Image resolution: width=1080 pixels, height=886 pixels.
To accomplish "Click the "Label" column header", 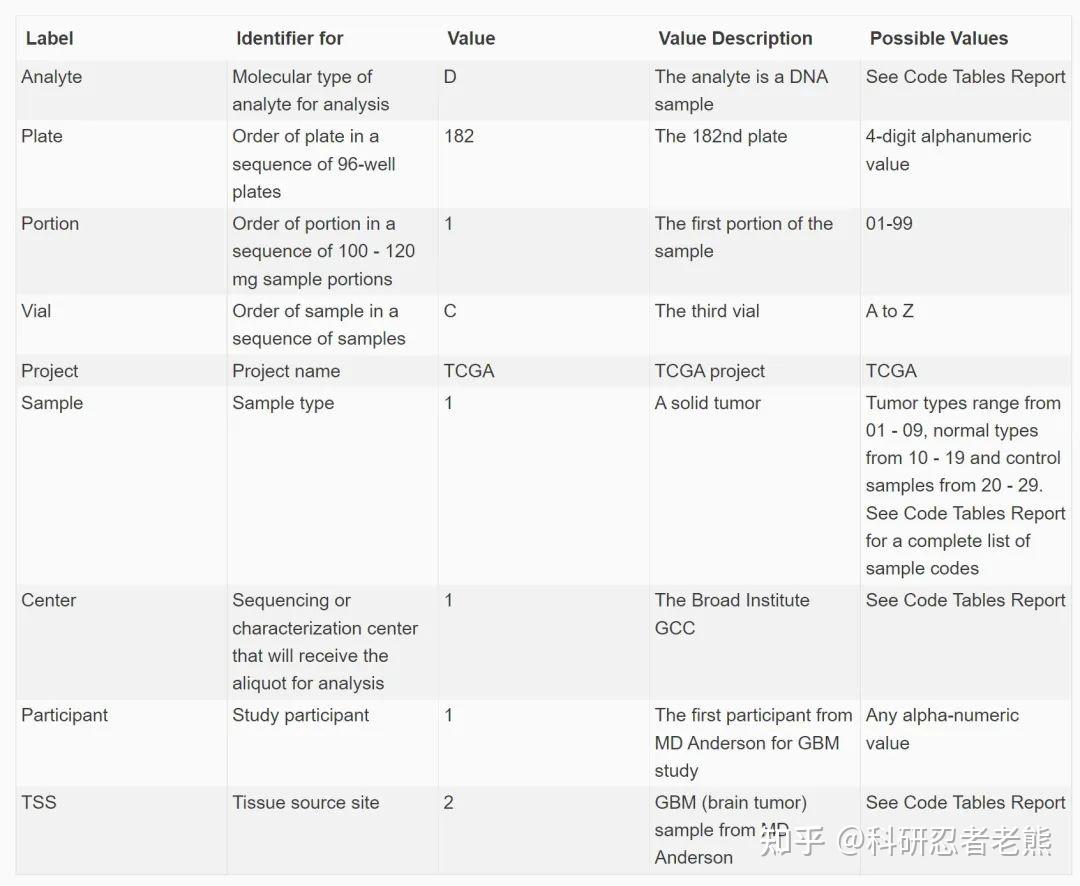I will (50, 39).
